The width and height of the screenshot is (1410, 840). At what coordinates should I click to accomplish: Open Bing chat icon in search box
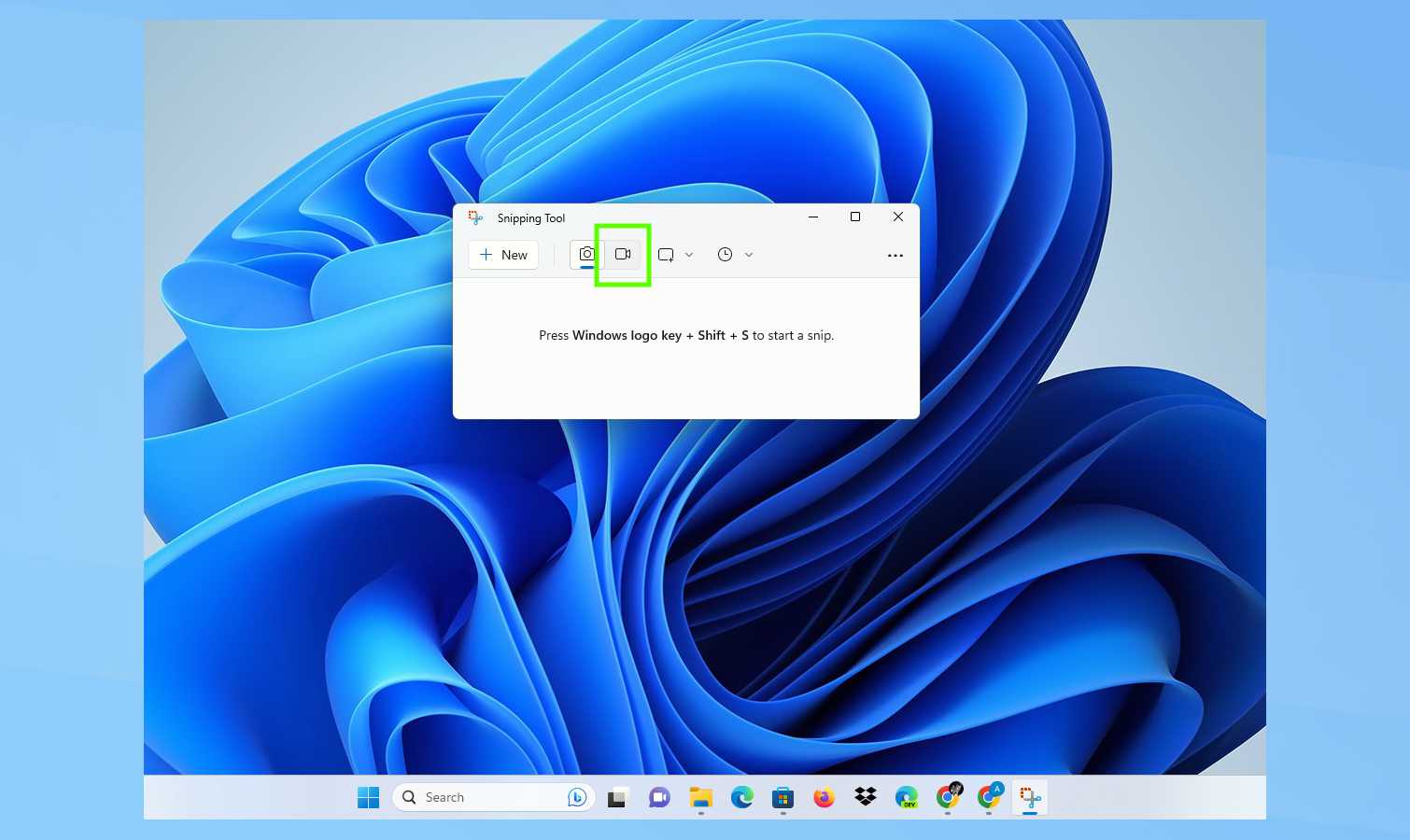(x=577, y=797)
